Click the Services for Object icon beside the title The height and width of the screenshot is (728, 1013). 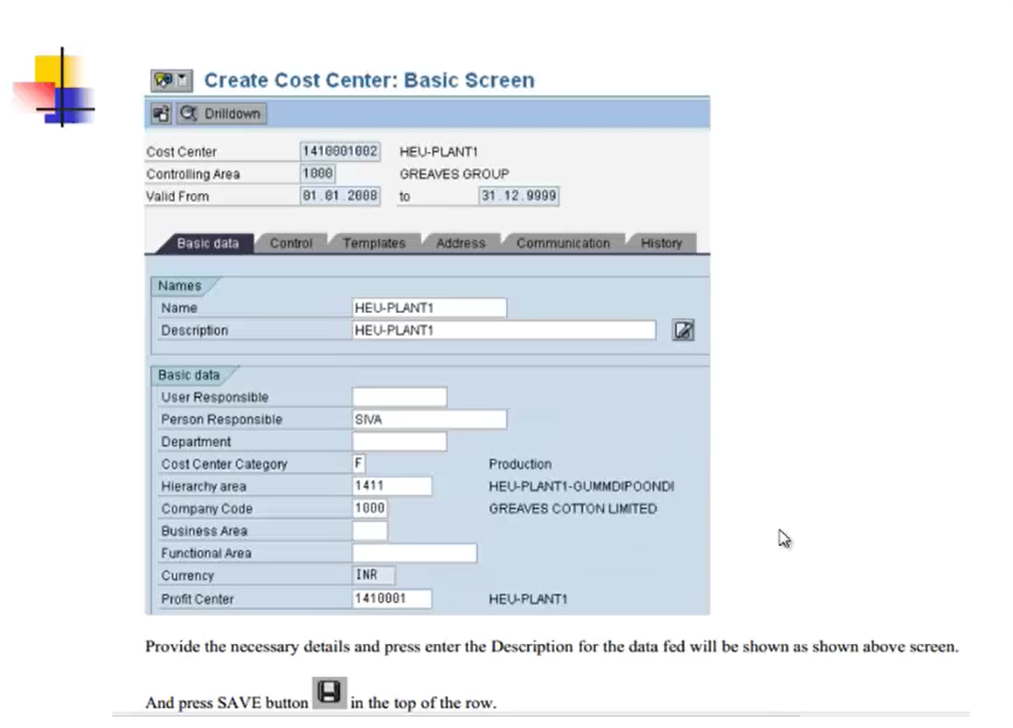click(x=163, y=80)
